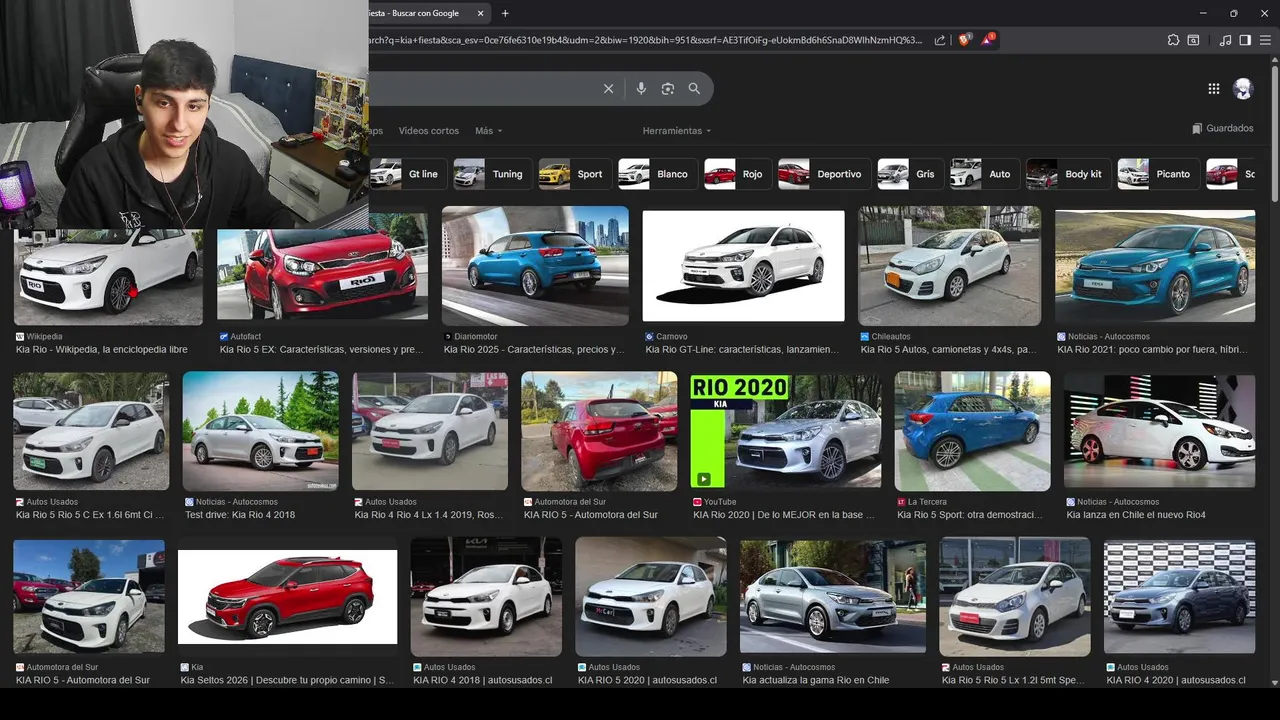
Task: Start a voice search with microphone
Action: [x=641, y=89]
